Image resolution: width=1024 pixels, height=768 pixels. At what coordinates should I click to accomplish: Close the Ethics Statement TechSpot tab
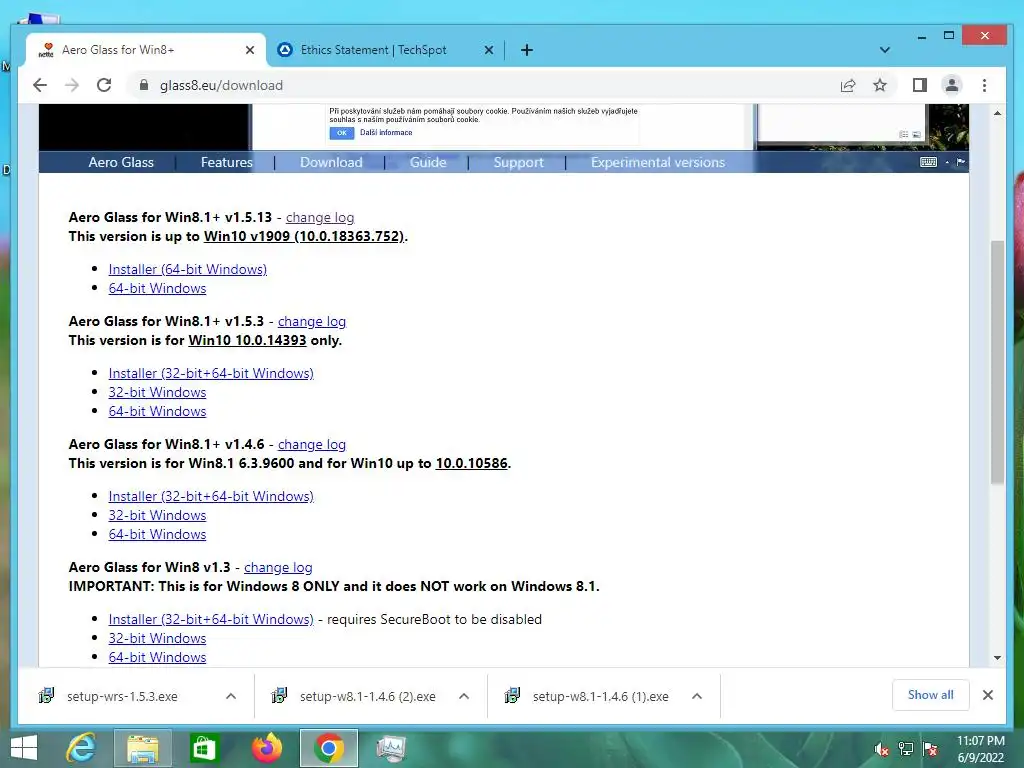tap(488, 50)
